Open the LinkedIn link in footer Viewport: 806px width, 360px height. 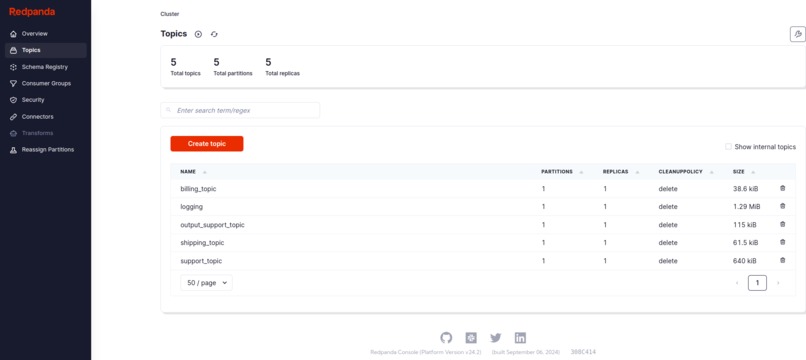point(520,338)
